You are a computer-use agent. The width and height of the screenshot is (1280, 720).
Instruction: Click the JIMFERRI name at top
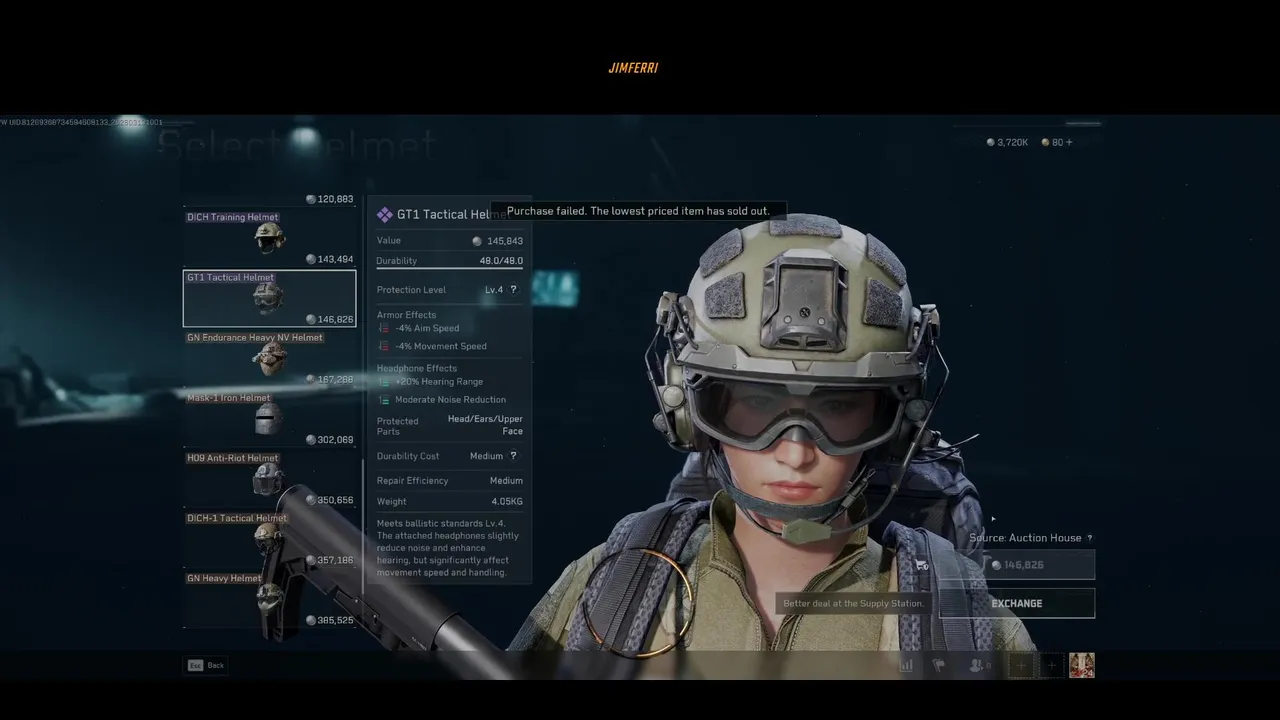point(633,68)
